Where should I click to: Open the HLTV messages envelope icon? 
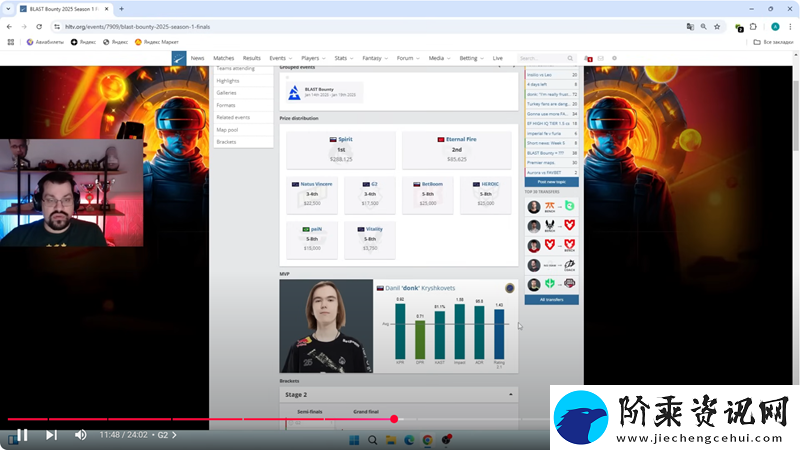coord(601,58)
